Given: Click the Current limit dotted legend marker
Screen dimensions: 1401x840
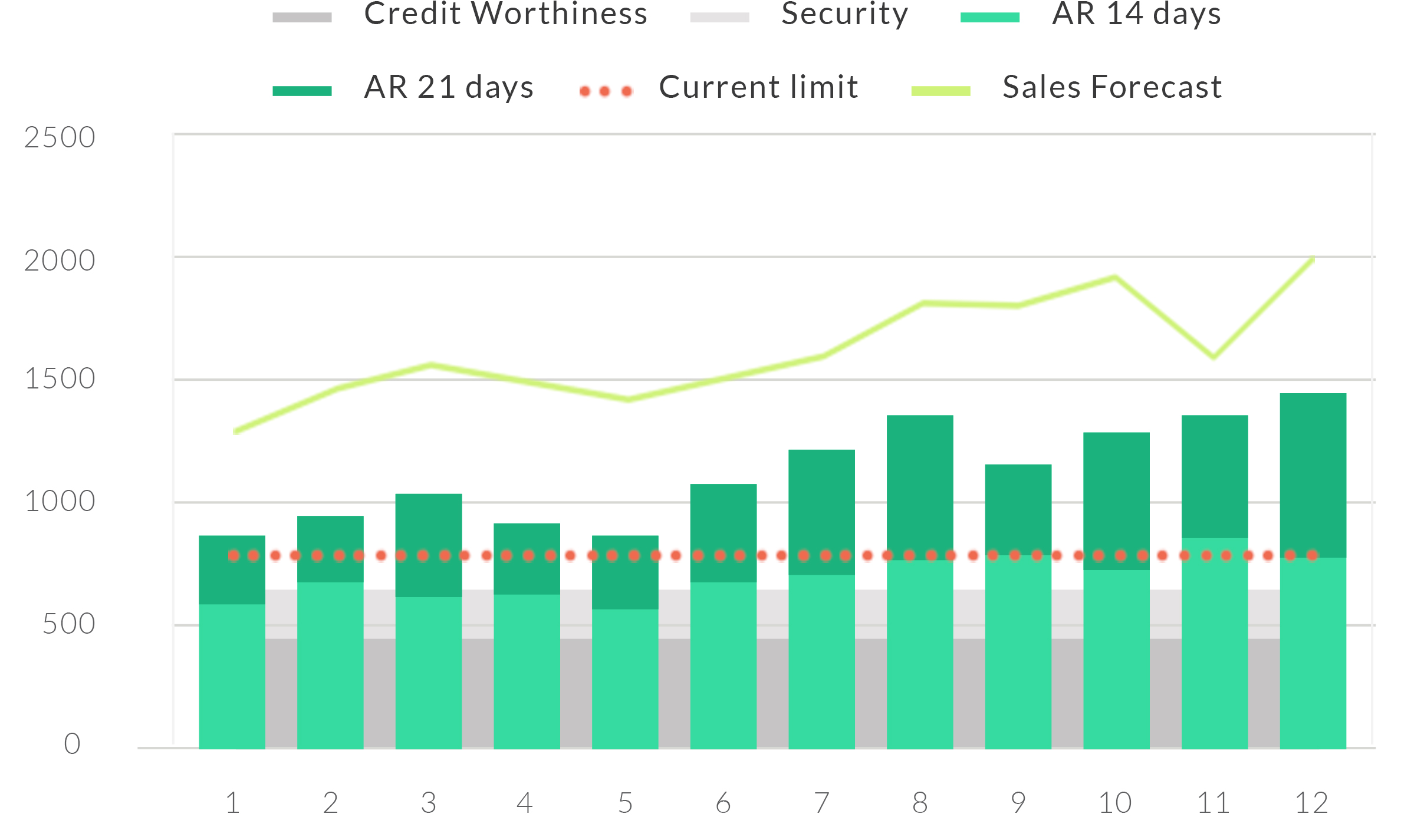Looking at the screenshot, I should coord(606,91).
